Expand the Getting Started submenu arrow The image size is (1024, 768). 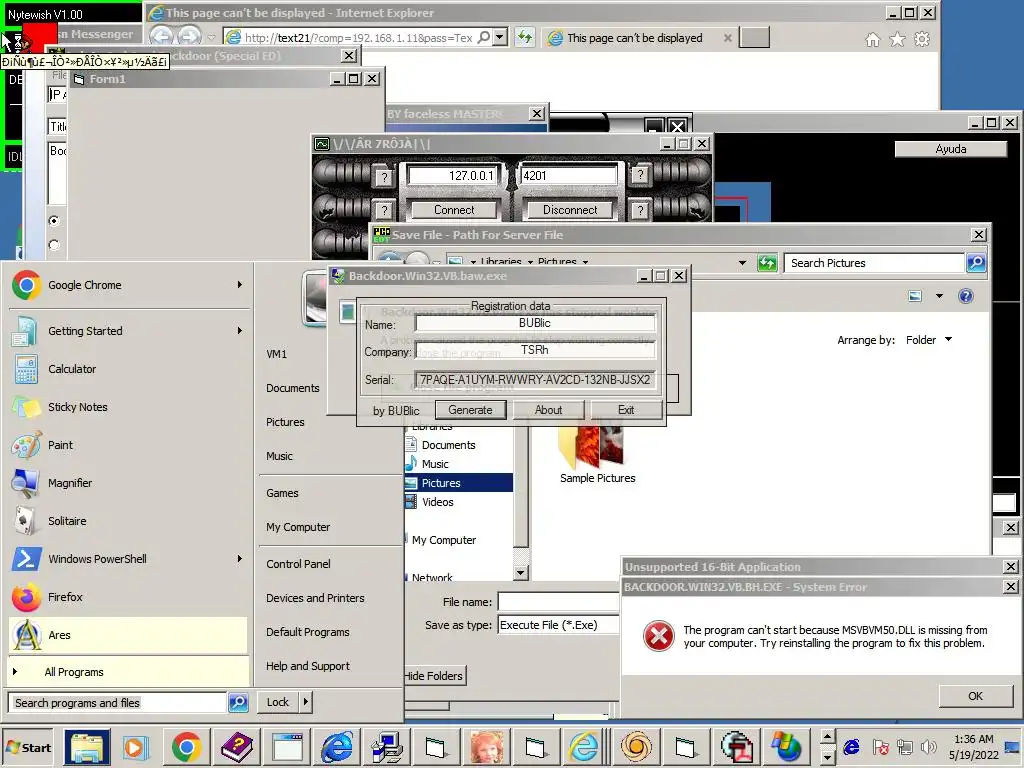pos(240,331)
